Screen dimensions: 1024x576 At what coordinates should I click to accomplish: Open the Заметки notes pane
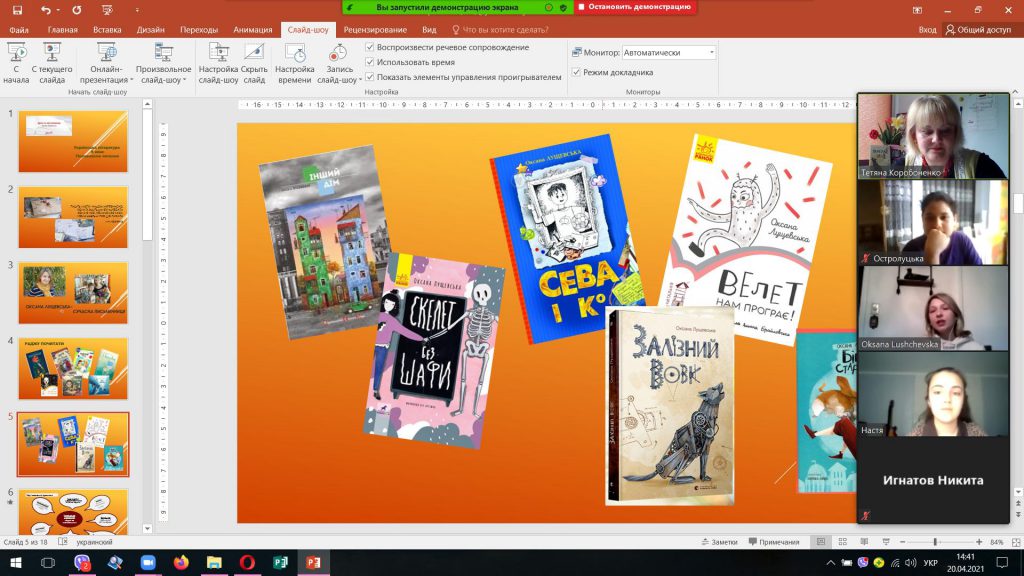pyautogui.click(x=719, y=542)
